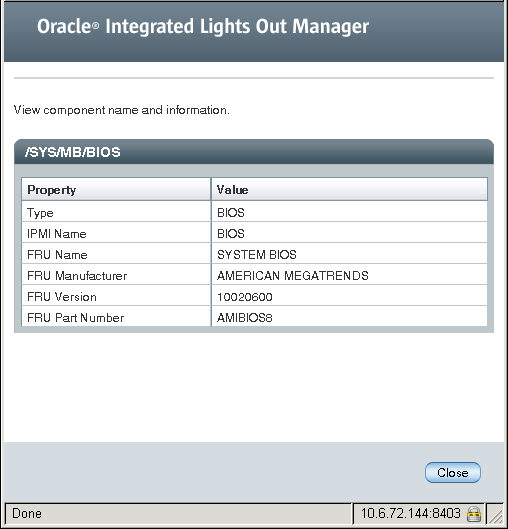Click the Value column header

[x=349, y=190]
